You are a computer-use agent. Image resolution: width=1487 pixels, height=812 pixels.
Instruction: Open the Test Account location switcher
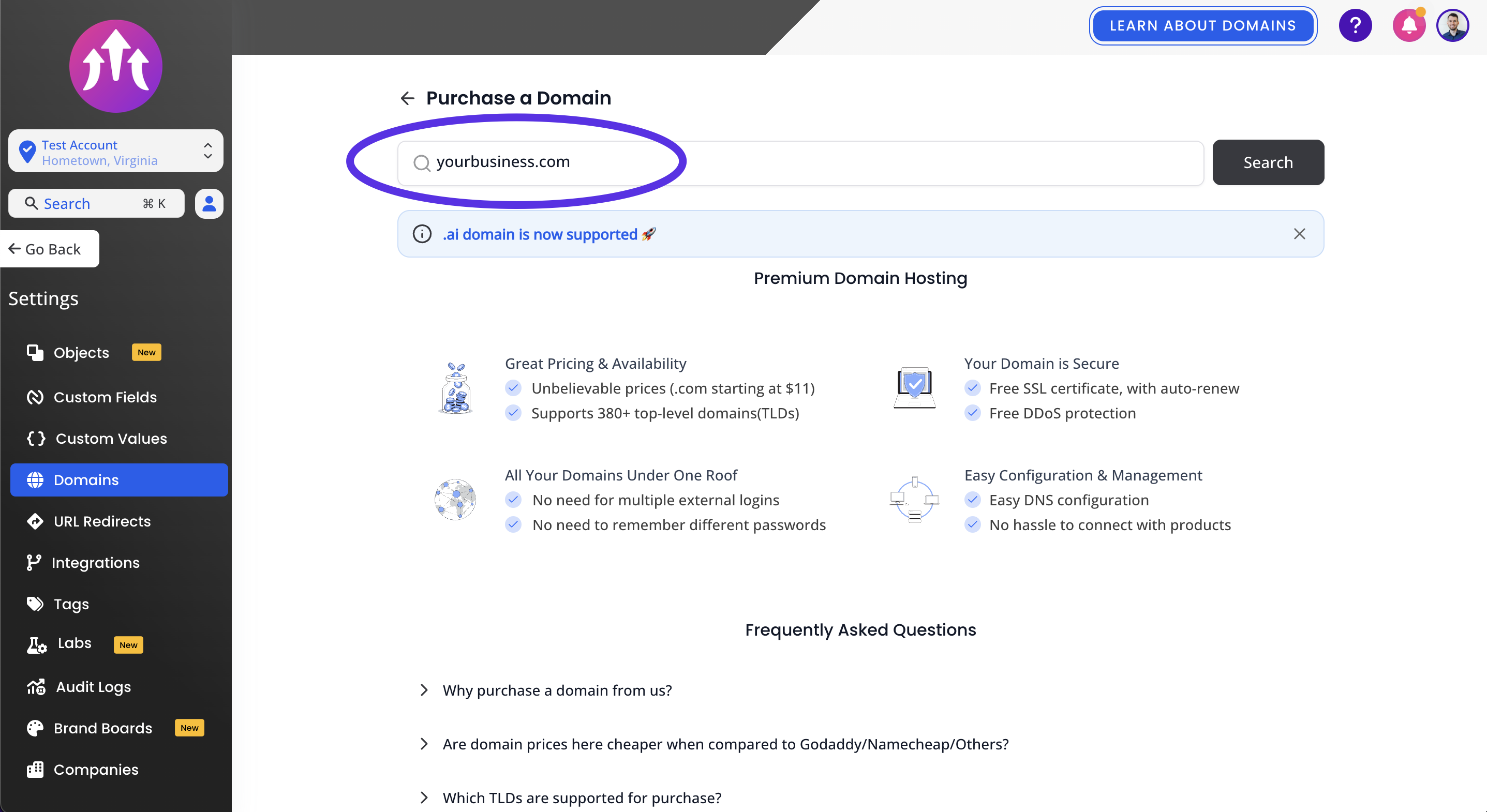[115, 151]
